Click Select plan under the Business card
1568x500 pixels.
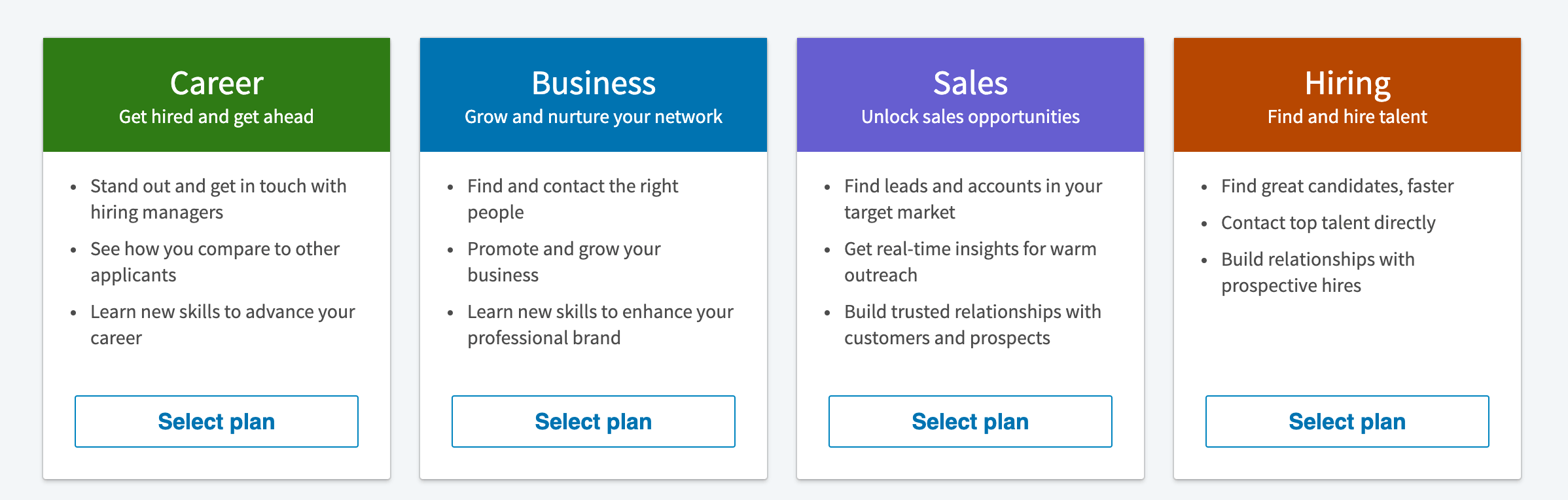click(x=592, y=421)
